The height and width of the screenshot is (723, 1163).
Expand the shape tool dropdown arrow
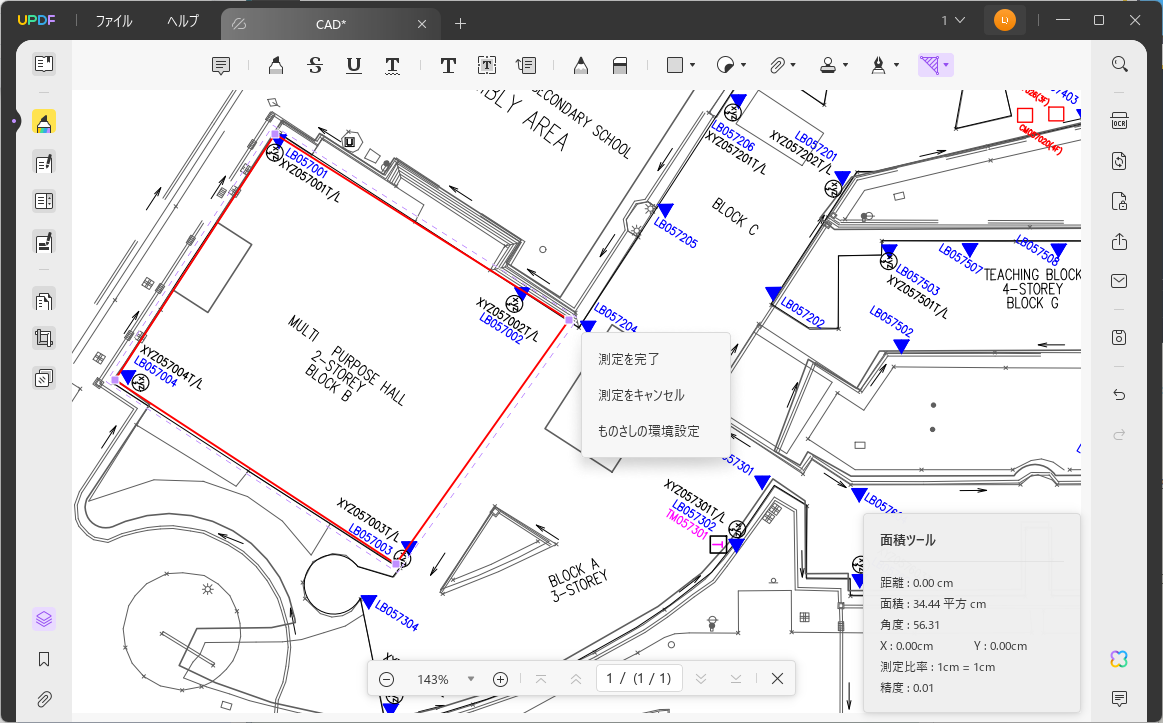pos(691,64)
